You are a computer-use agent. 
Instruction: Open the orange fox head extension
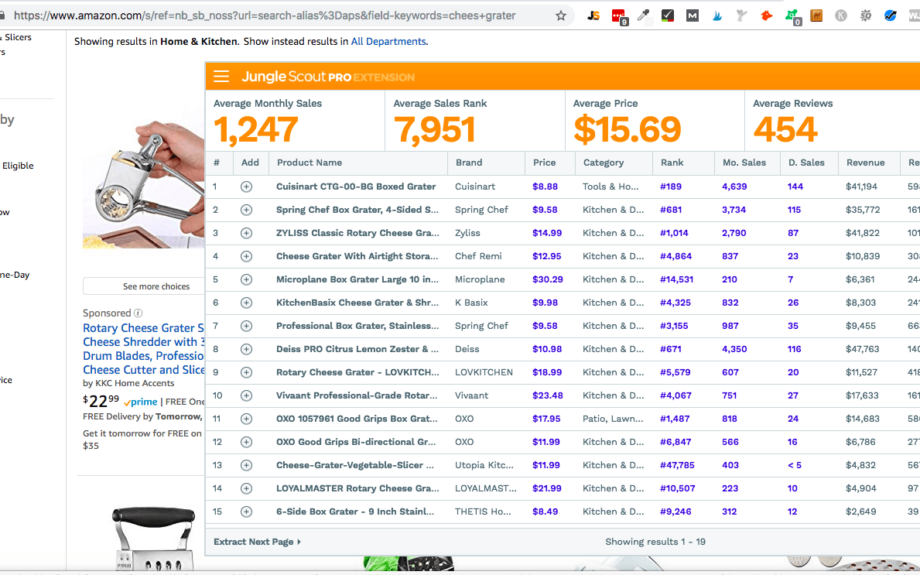(x=766, y=16)
